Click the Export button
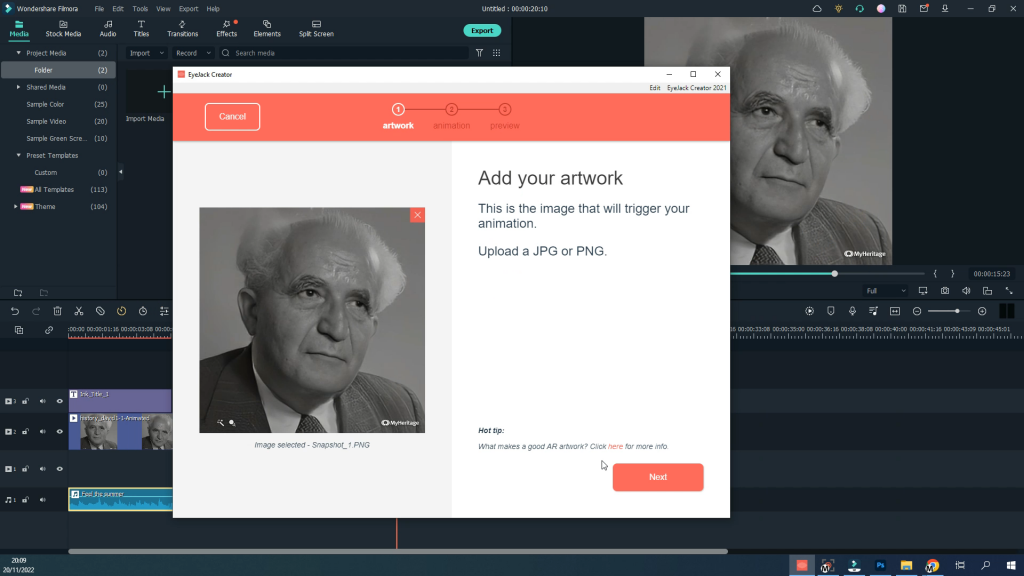Screen dimensions: 1024x576 (482, 31)
